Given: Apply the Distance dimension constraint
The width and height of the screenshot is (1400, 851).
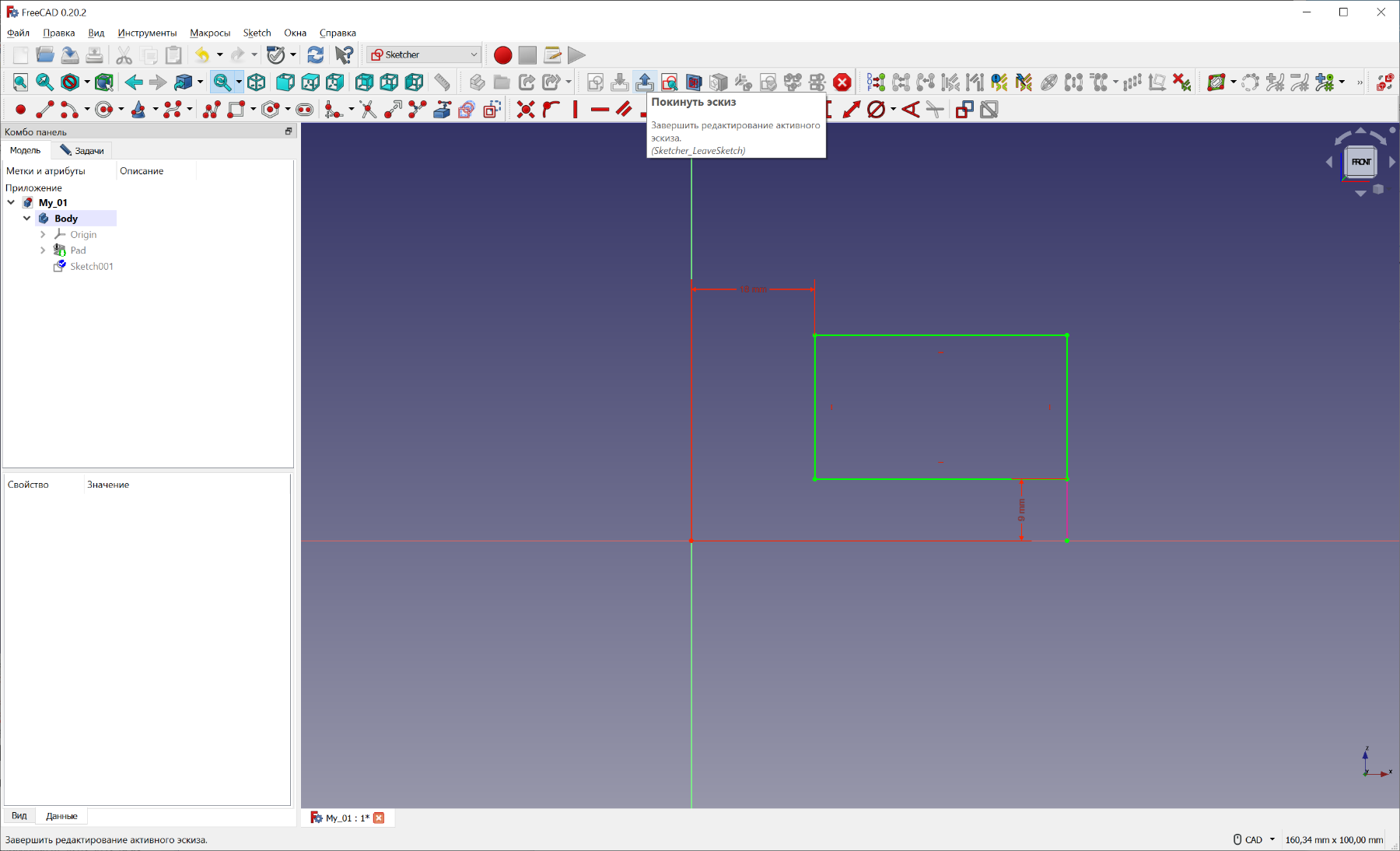Looking at the screenshot, I should tap(852, 110).
